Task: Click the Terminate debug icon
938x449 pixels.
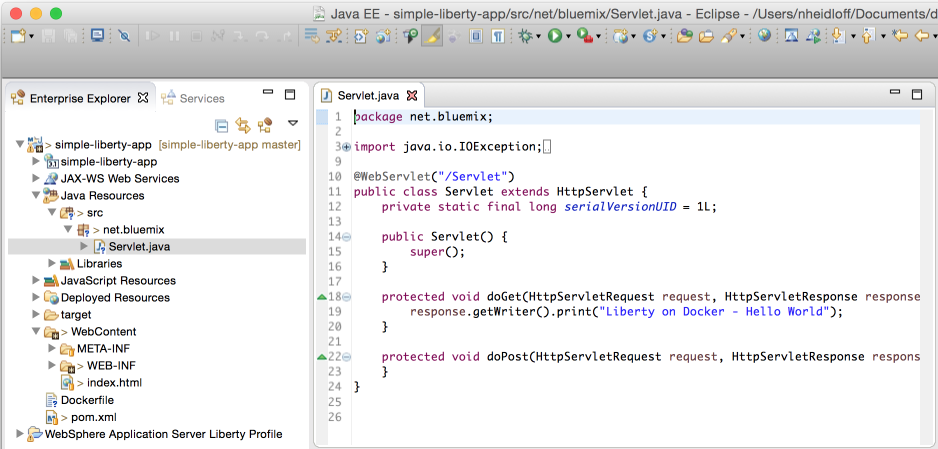Action: (x=196, y=36)
